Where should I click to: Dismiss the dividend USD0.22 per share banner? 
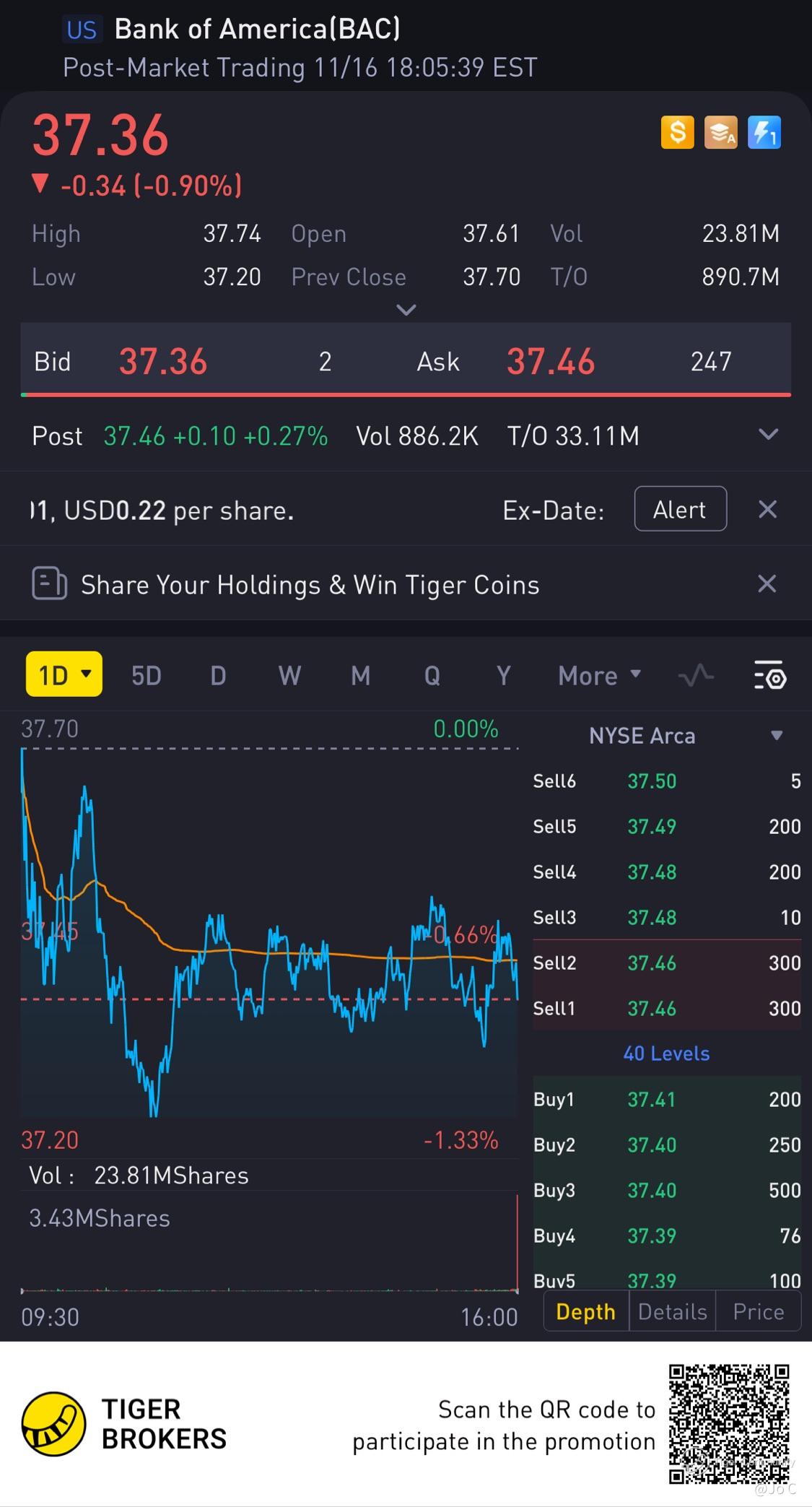[767, 509]
